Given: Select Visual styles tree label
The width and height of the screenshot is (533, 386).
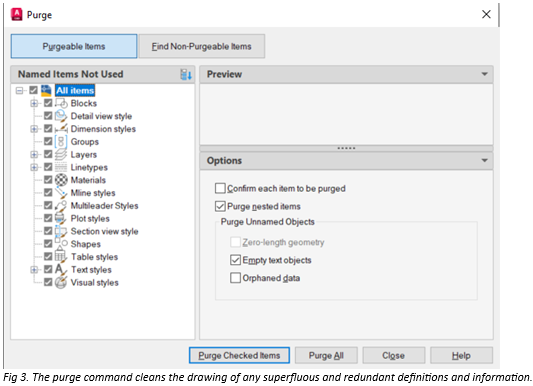Looking at the screenshot, I should (x=94, y=282).
